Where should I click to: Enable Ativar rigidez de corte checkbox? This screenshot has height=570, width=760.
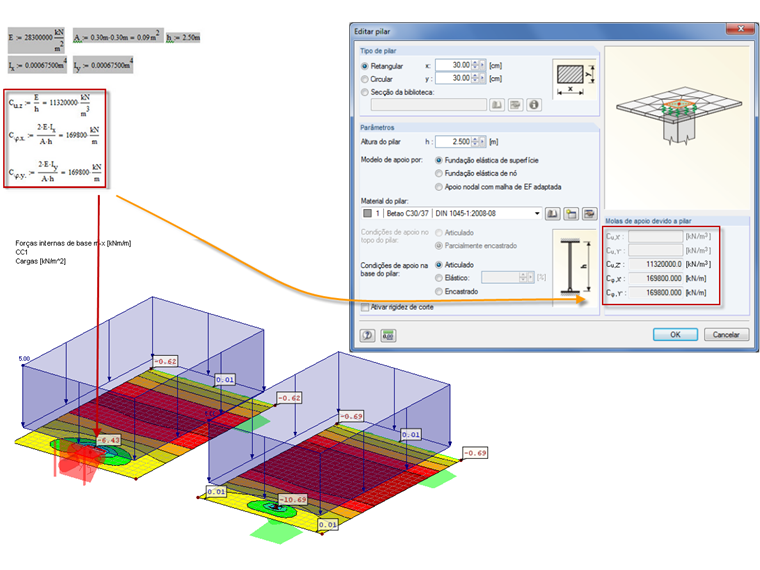tap(365, 307)
